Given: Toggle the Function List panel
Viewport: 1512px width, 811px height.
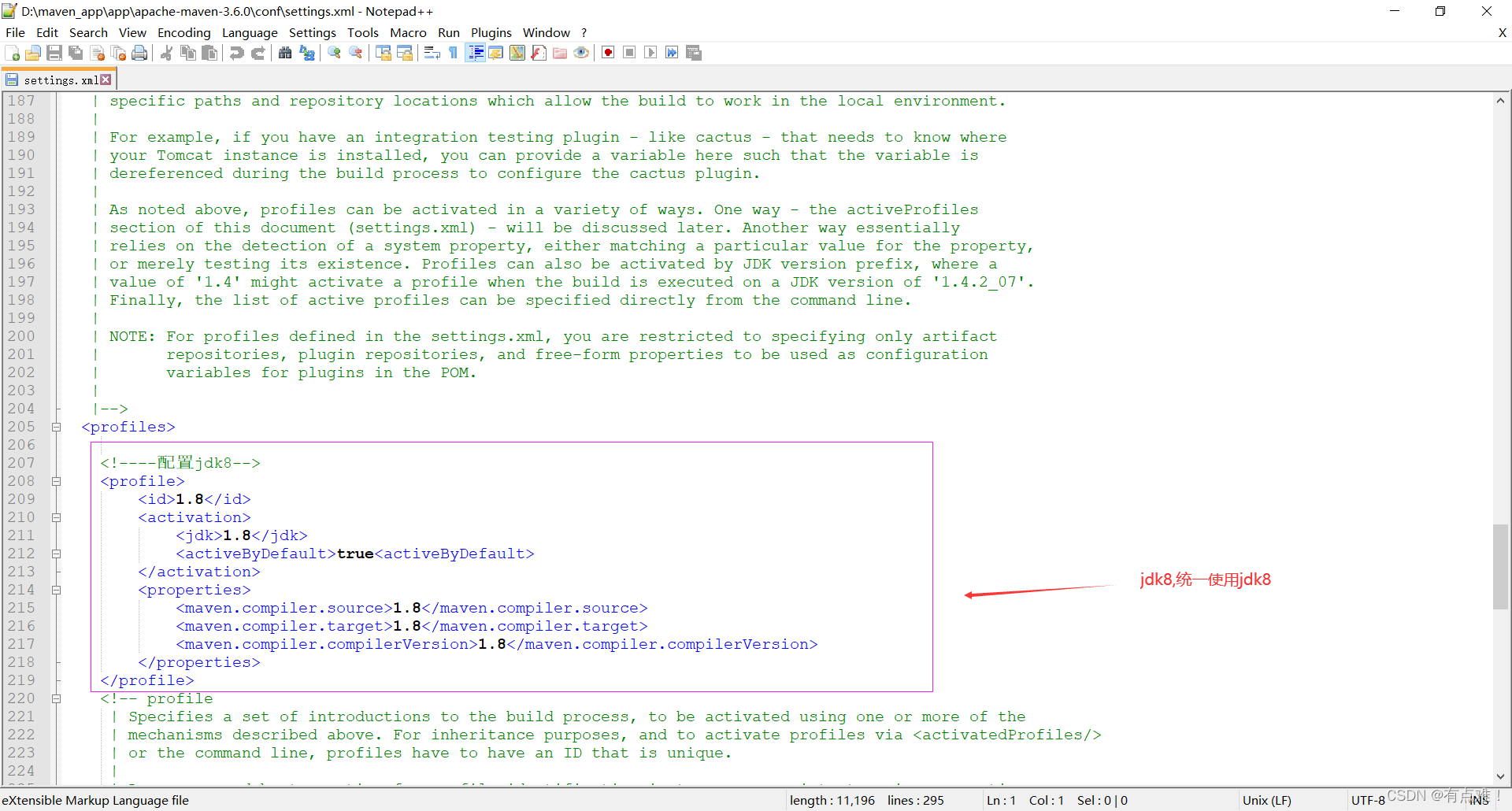Looking at the screenshot, I should (x=539, y=53).
